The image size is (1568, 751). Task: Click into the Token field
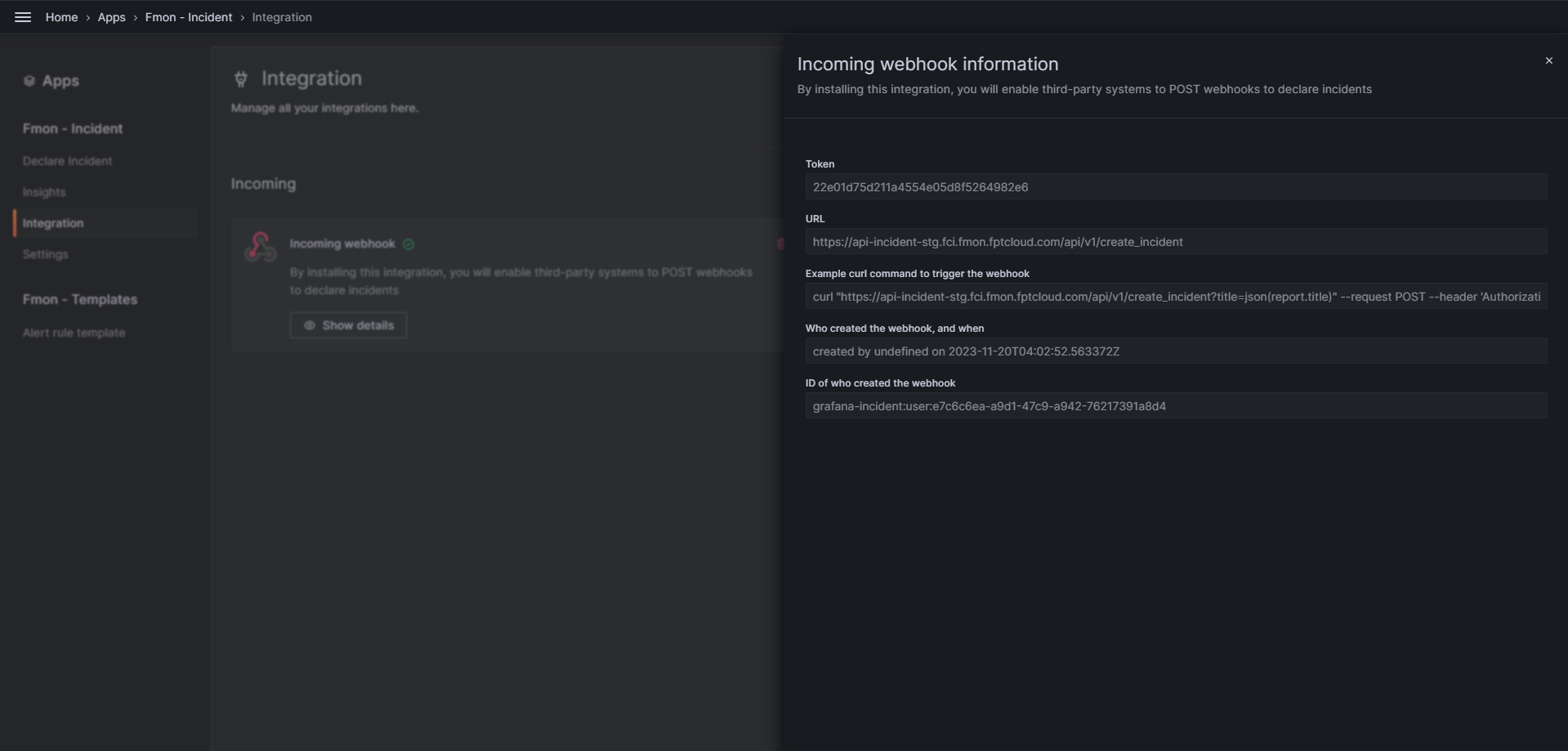1175,187
